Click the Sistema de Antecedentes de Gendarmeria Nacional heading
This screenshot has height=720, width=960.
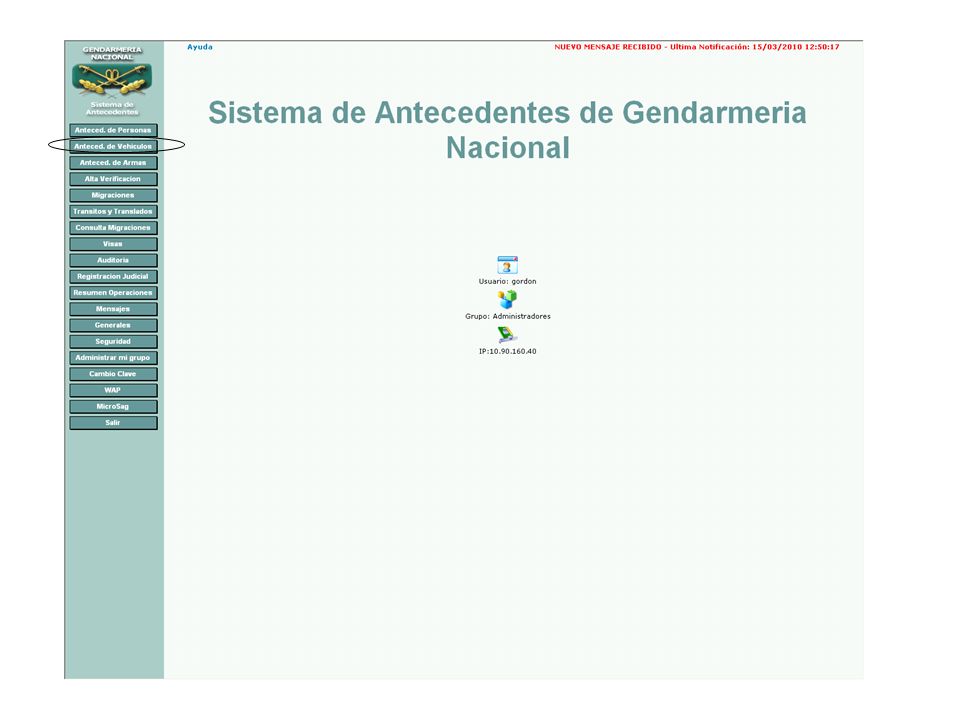pos(508,130)
